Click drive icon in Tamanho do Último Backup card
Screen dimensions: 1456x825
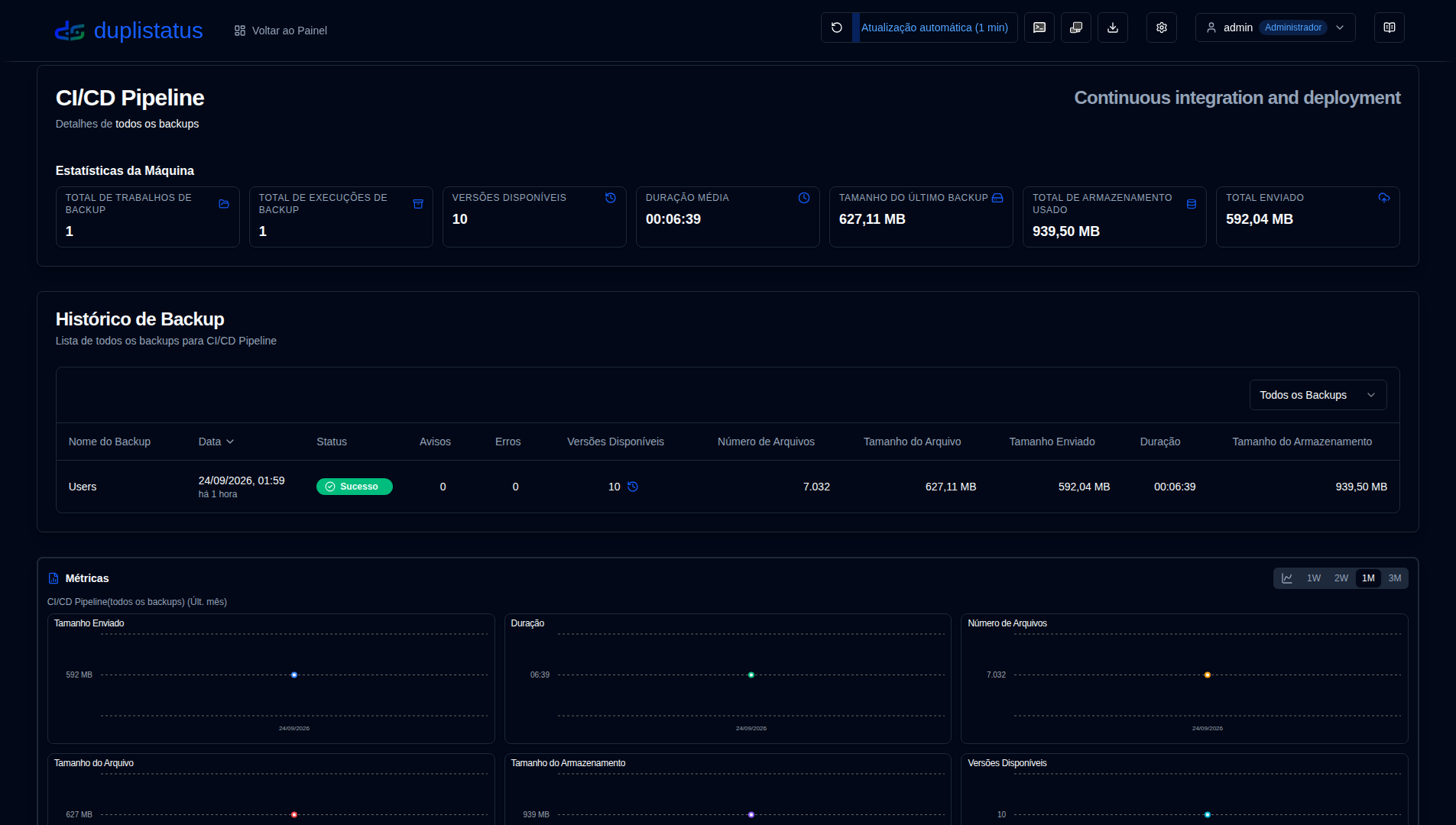pyautogui.click(x=997, y=198)
